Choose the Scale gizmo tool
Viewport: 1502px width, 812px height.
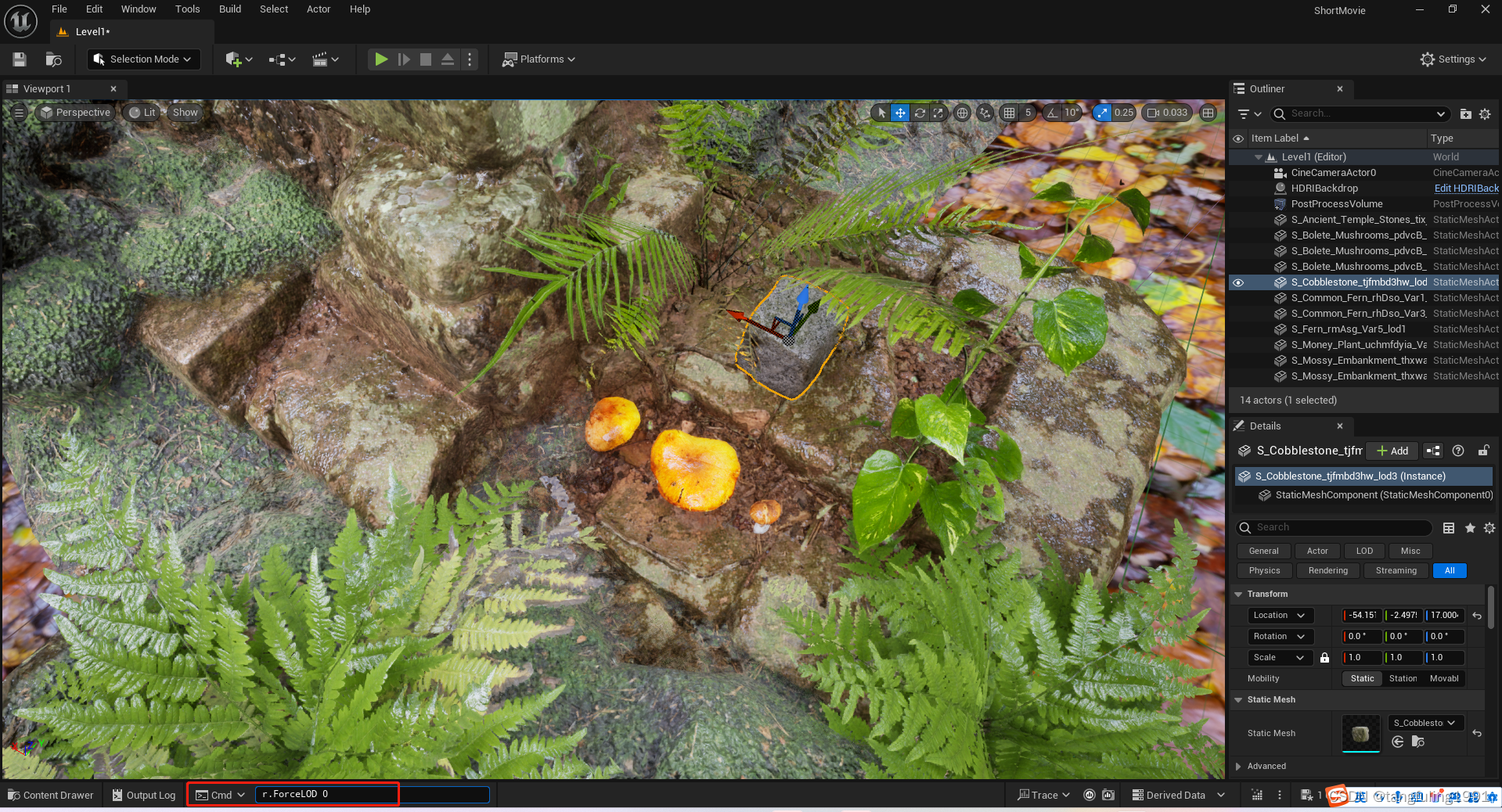pyautogui.click(x=938, y=113)
